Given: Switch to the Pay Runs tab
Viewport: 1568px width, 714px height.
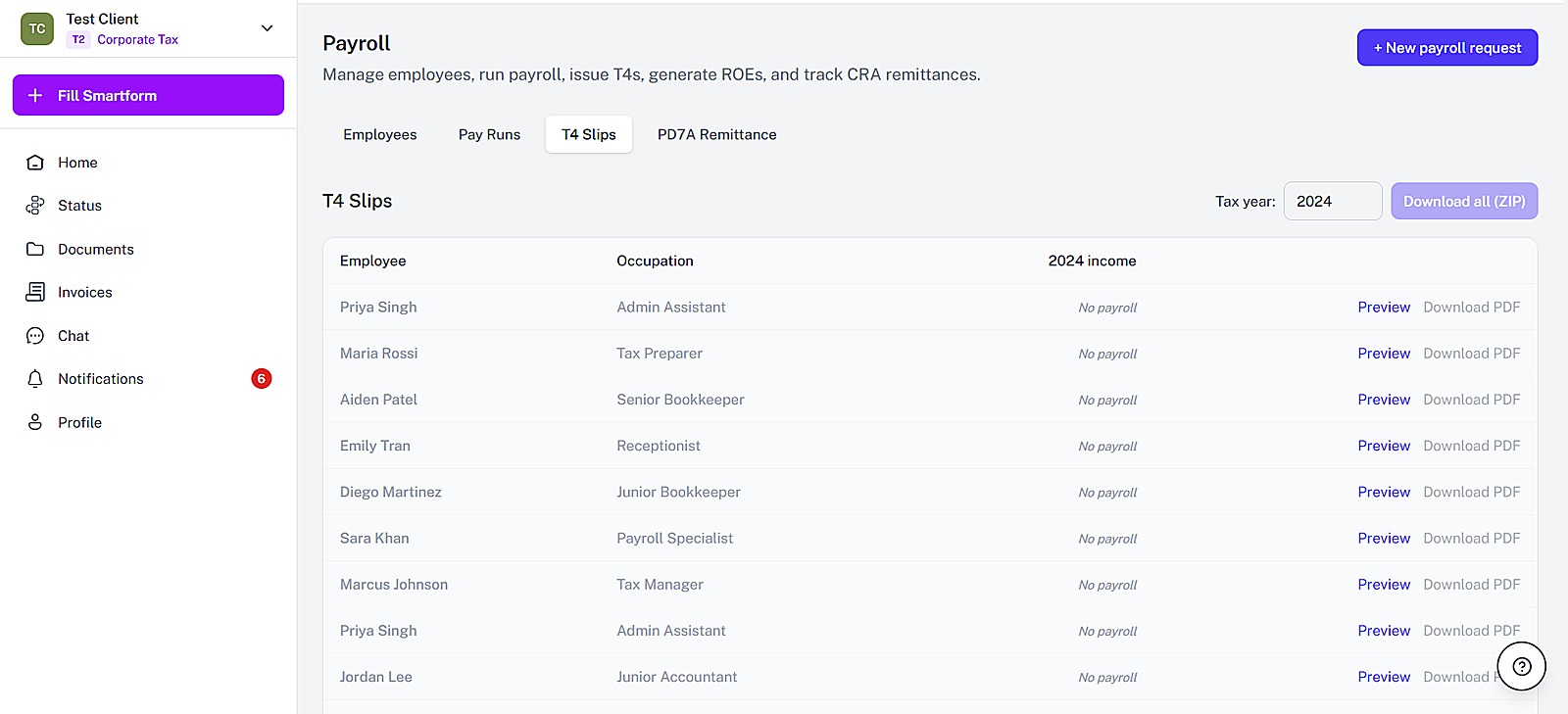Looking at the screenshot, I should pos(489,134).
